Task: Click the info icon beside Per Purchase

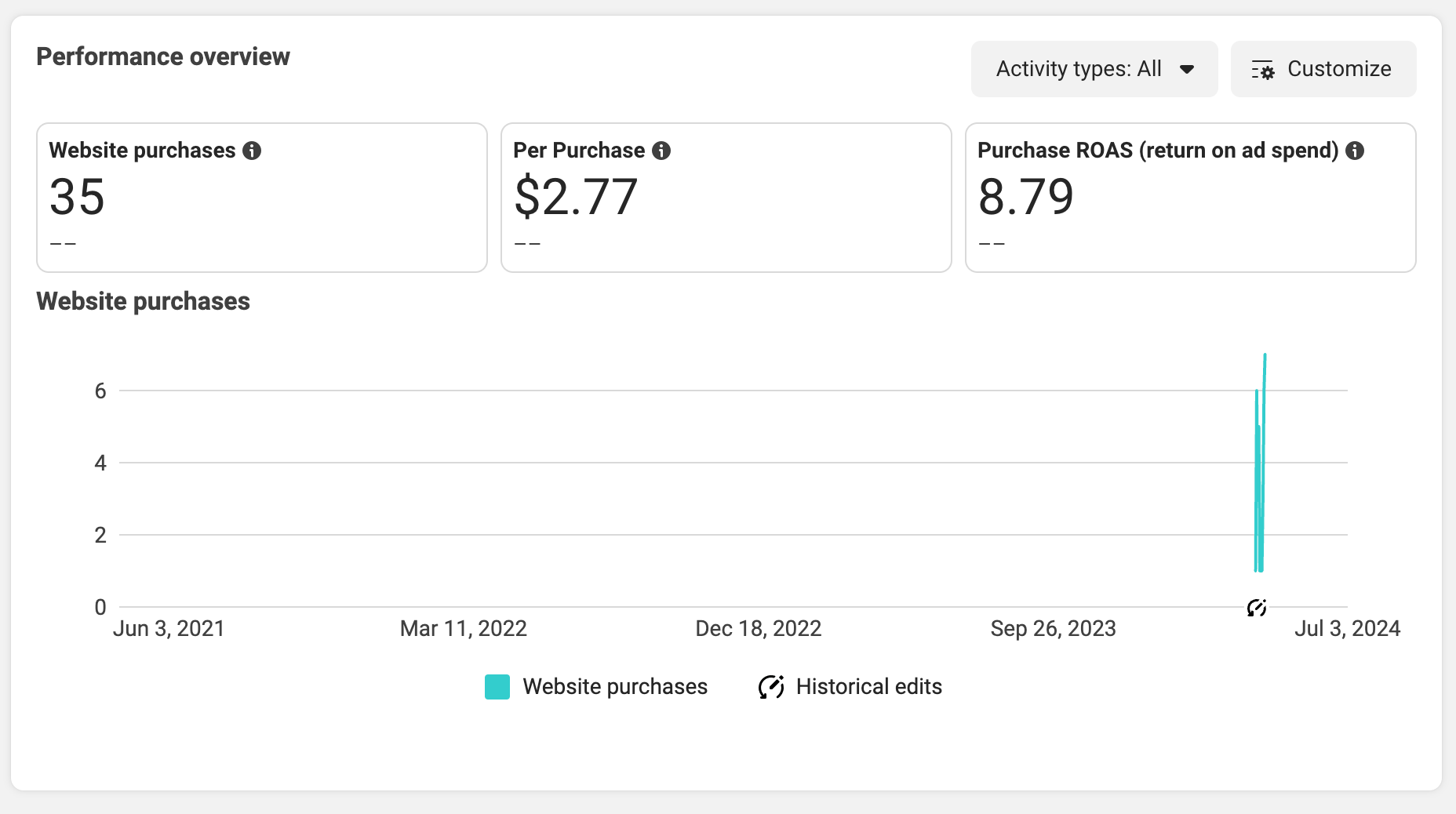Action: pos(661,151)
